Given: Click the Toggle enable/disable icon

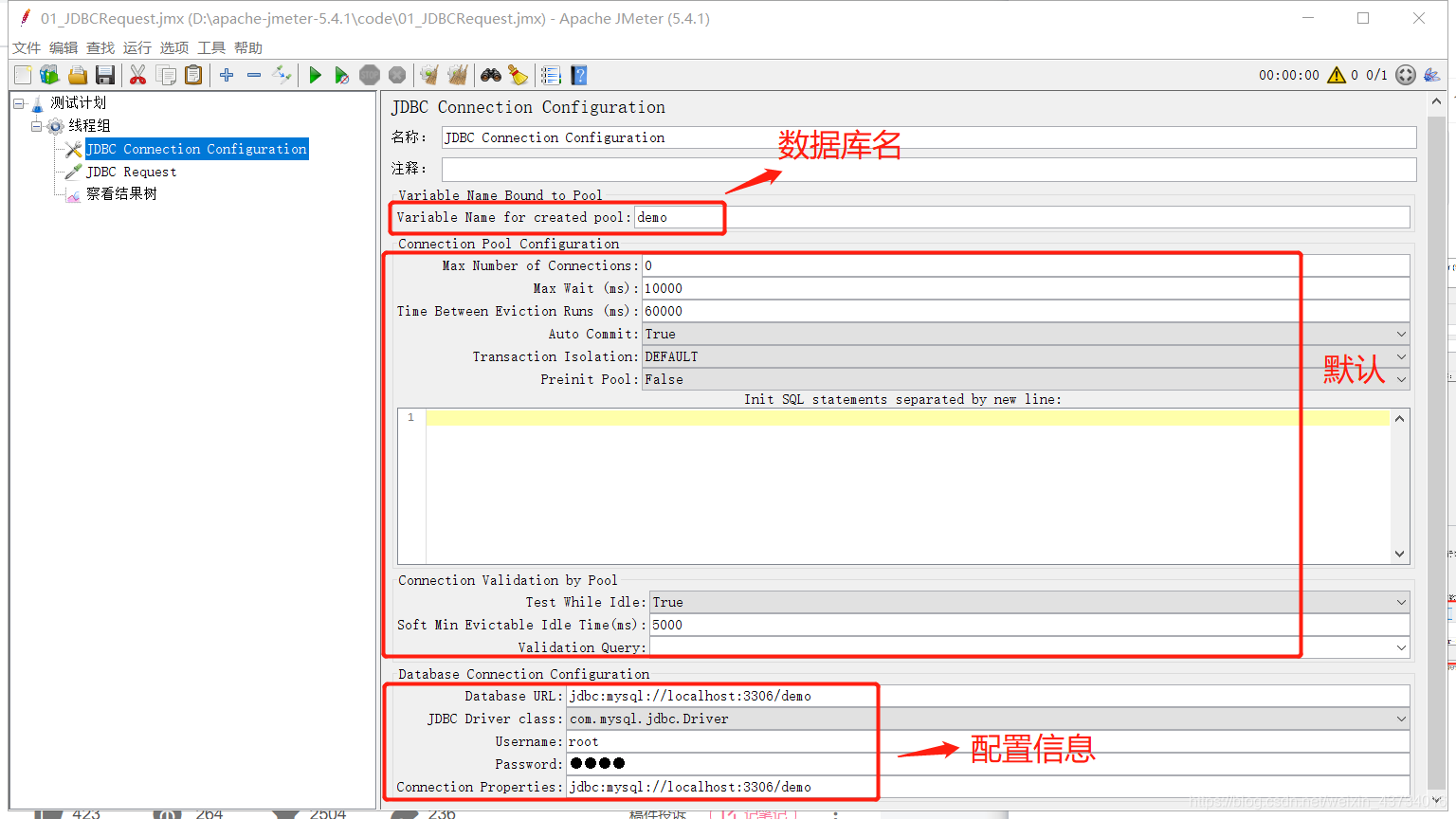Looking at the screenshot, I should pos(282,75).
